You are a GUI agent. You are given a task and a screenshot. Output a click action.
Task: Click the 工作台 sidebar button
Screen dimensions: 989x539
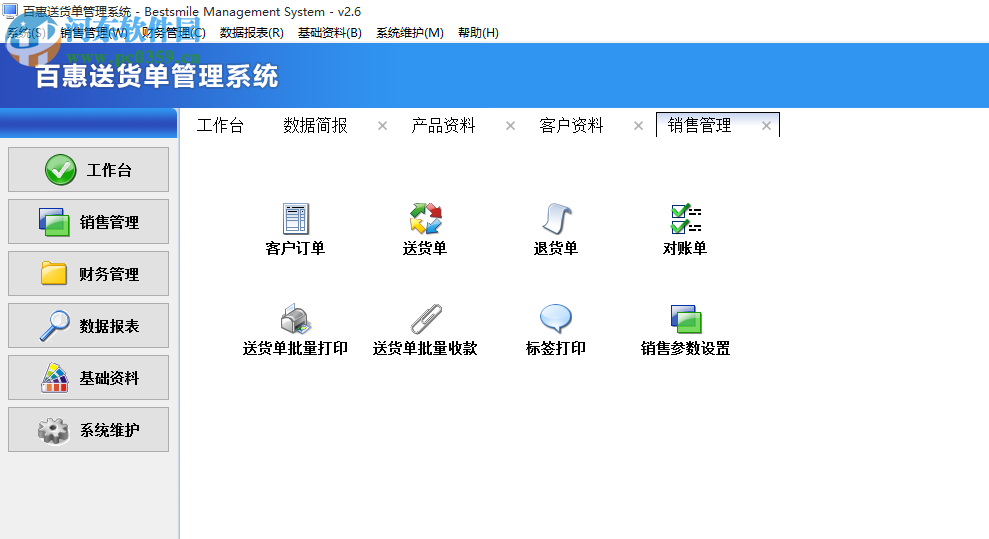(x=88, y=170)
